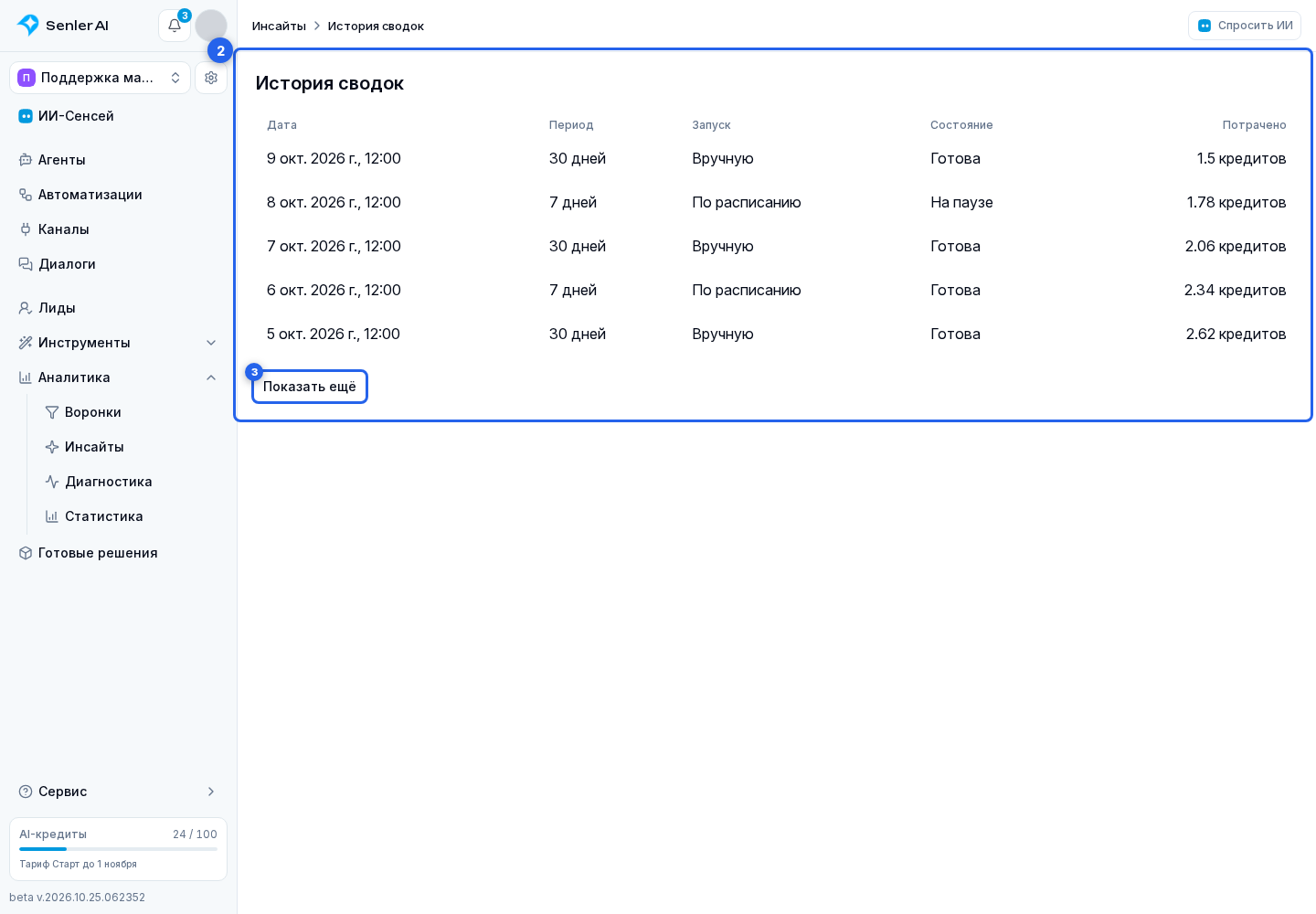Screen dimensions: 1316x914
Task: Collapse the Аналитика section chevron
Action: tap(211, 377)
